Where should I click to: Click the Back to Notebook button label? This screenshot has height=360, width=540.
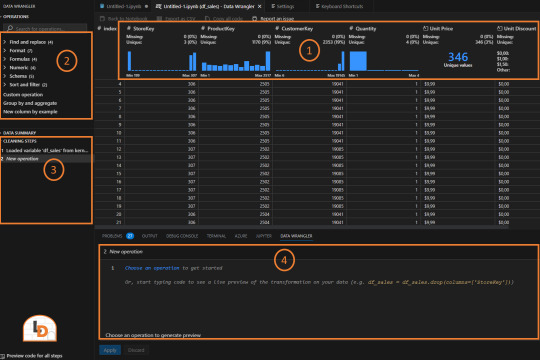click(127, 19)
